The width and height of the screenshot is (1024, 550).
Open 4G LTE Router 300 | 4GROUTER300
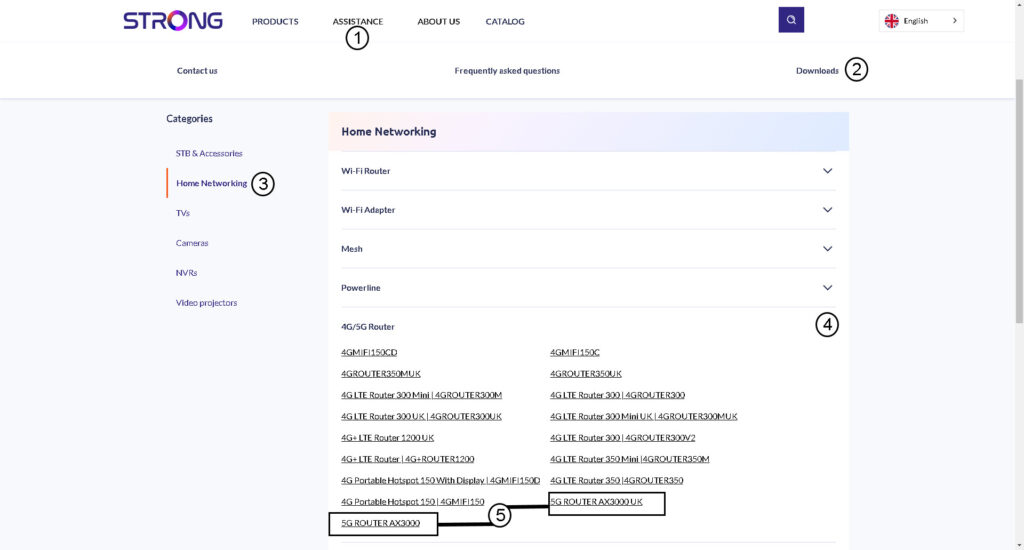coord(617,395)
